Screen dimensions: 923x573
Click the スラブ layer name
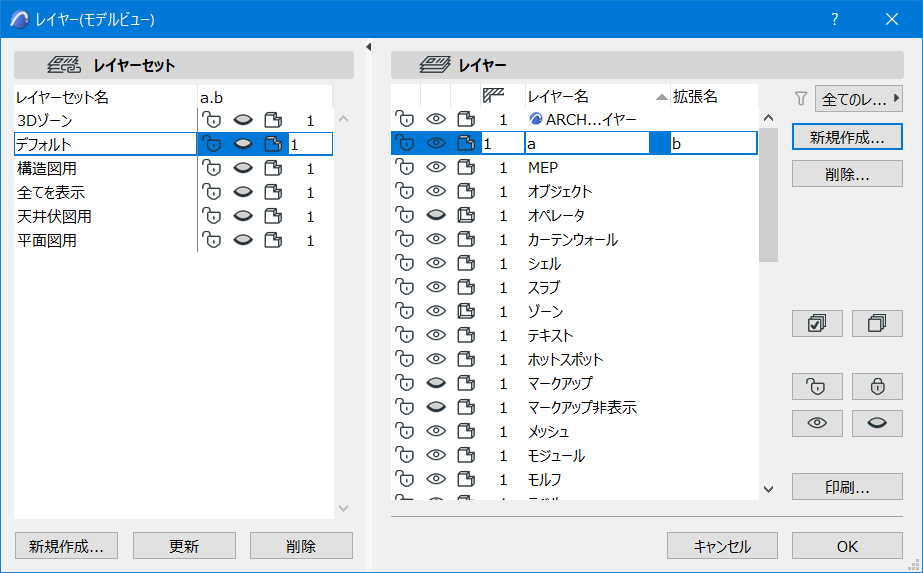coord(544,287)
